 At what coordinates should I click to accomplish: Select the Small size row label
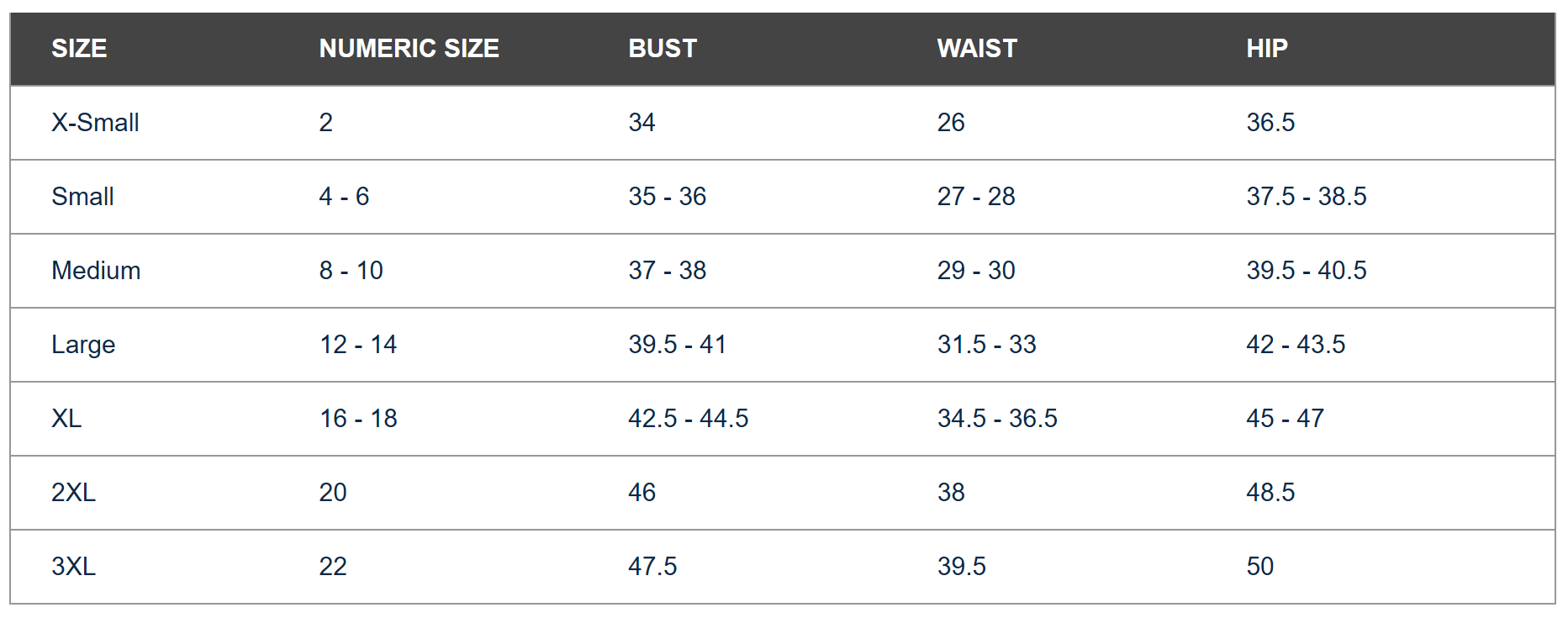82,197
